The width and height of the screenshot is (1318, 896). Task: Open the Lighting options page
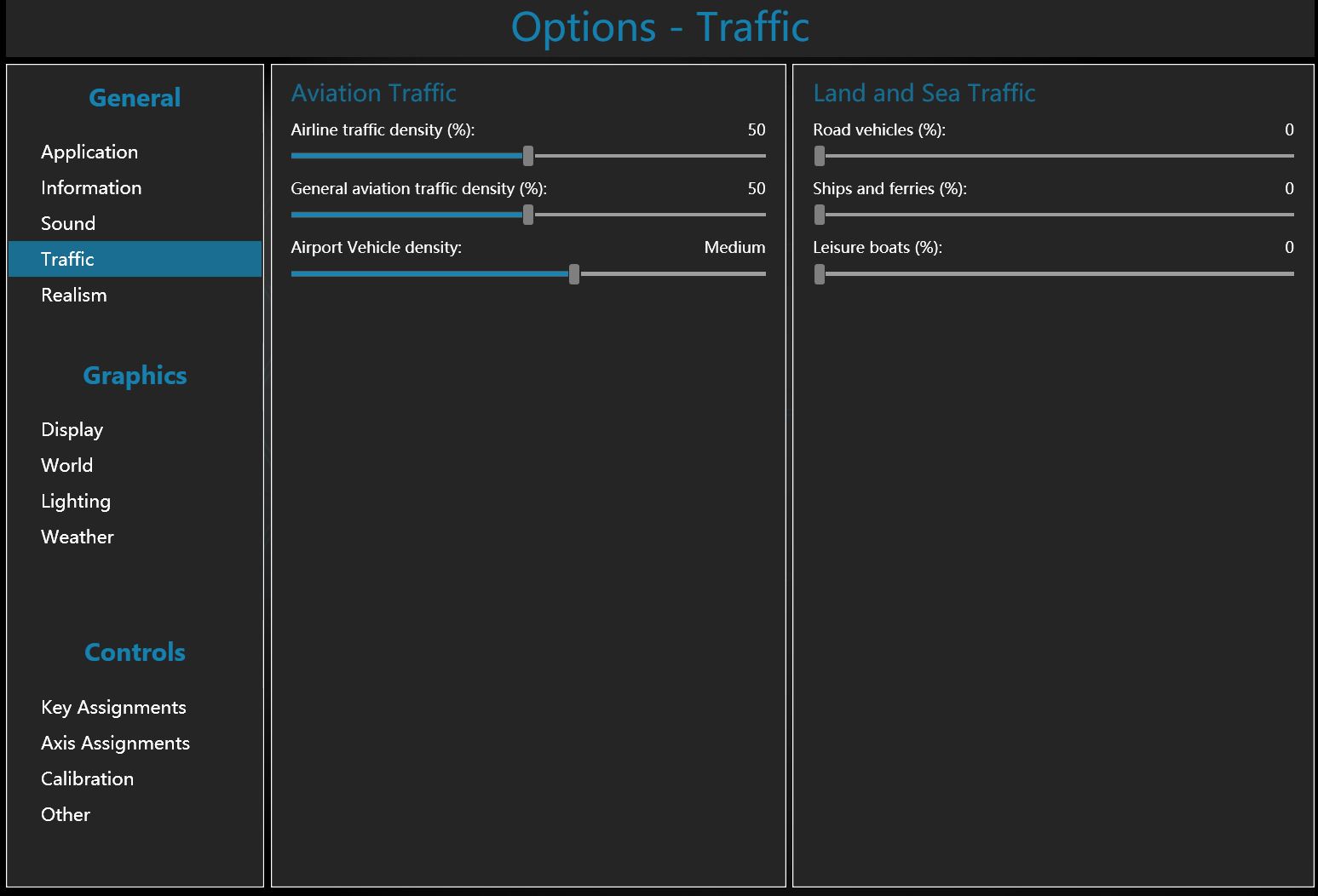(x=76, y=501)
